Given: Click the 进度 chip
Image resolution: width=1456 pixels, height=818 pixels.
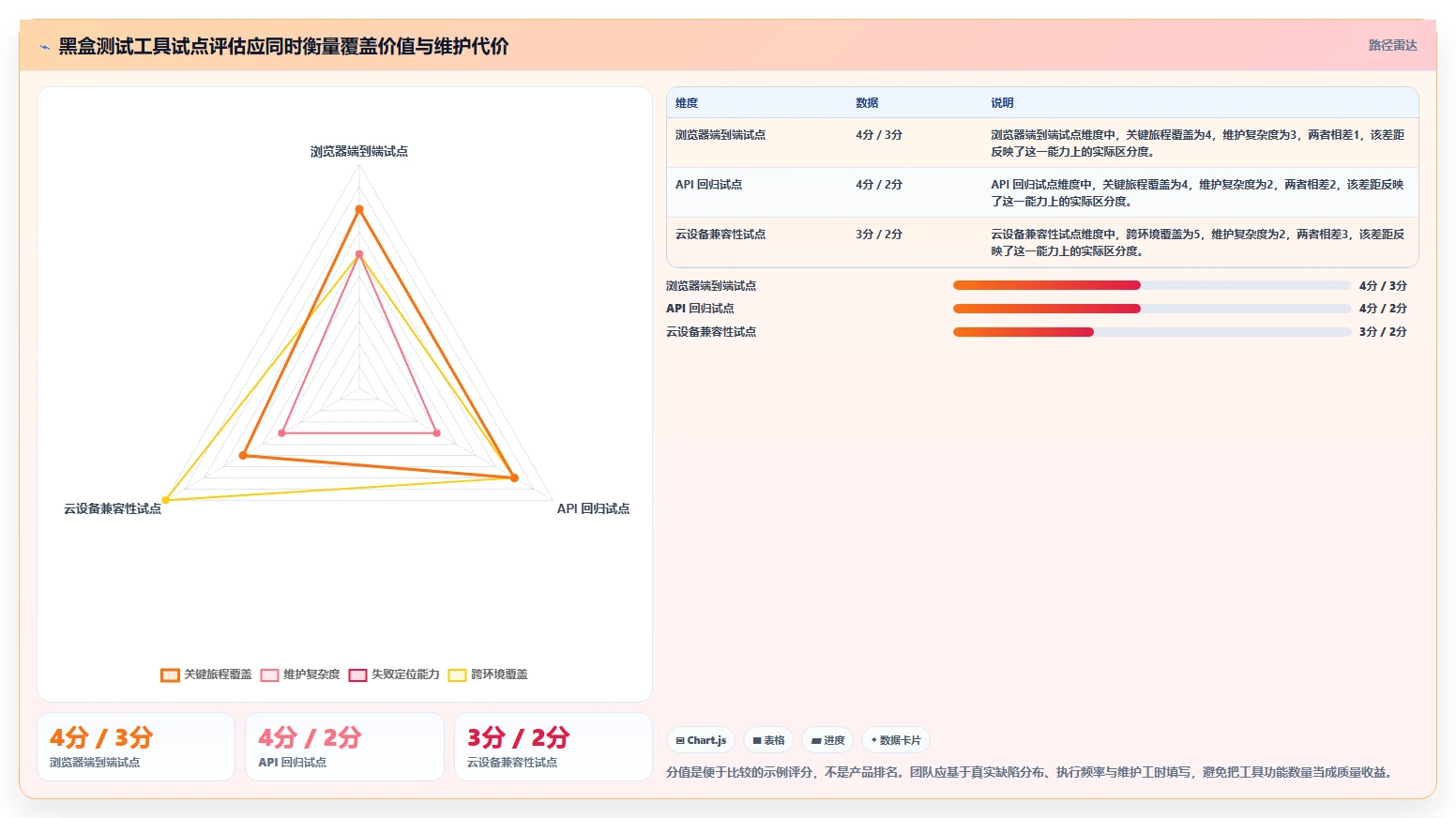Looking at the screenshot, I should (x=827, y=740).
